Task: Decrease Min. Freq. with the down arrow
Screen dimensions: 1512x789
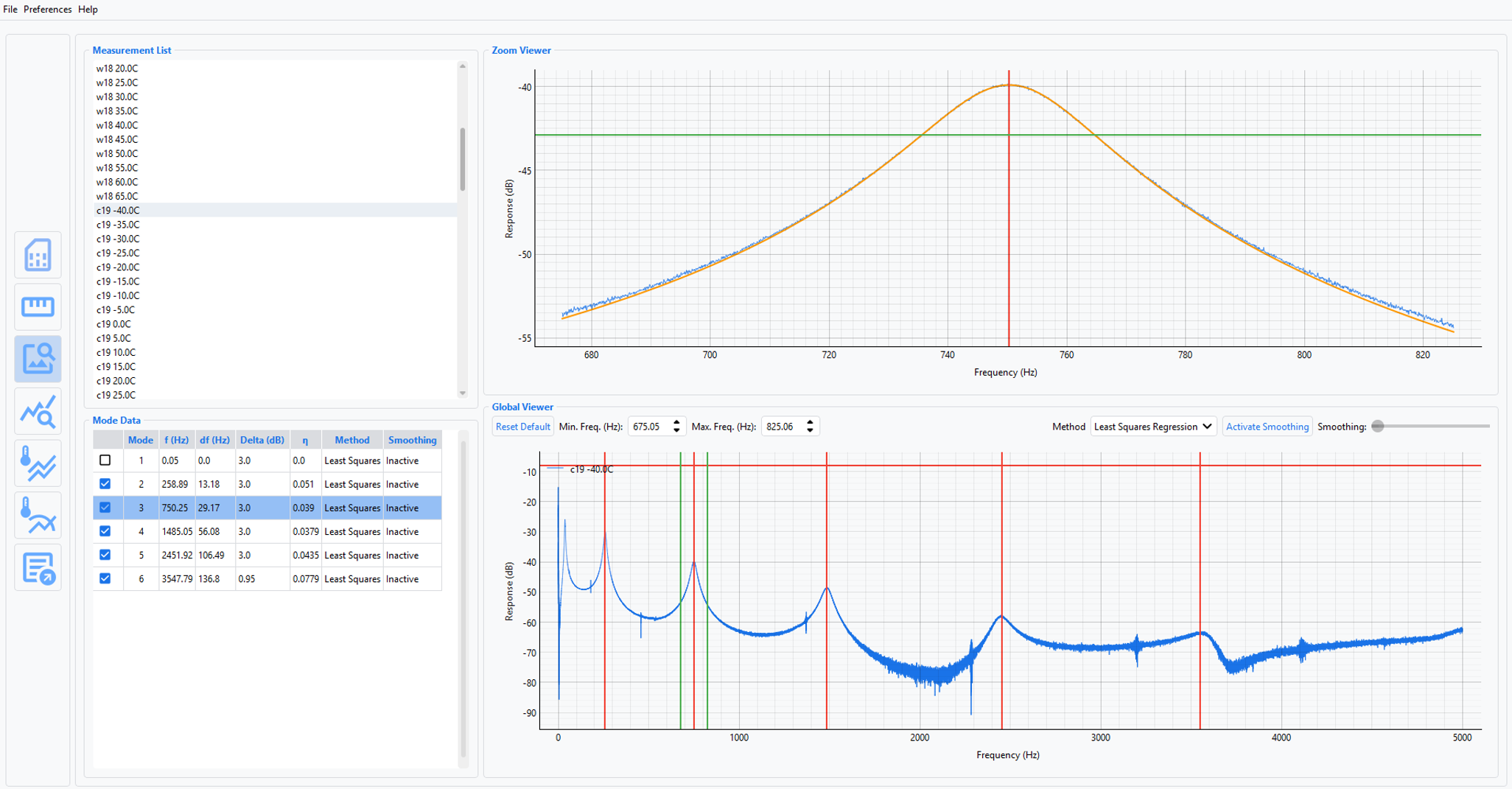Action: (x=676, y=430)
